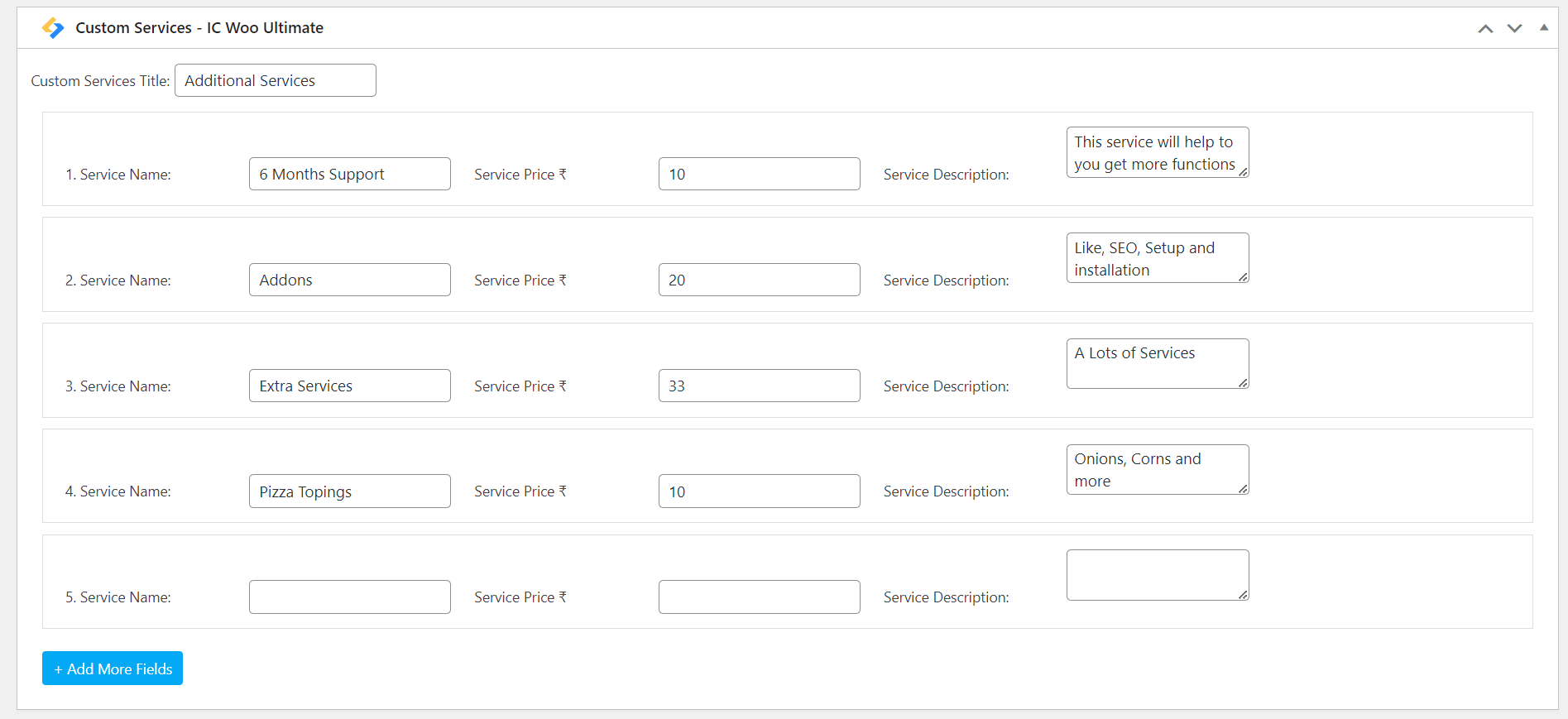Click the resize handle of service 2 description
Screen dimensions: 1568x719
1243,277
